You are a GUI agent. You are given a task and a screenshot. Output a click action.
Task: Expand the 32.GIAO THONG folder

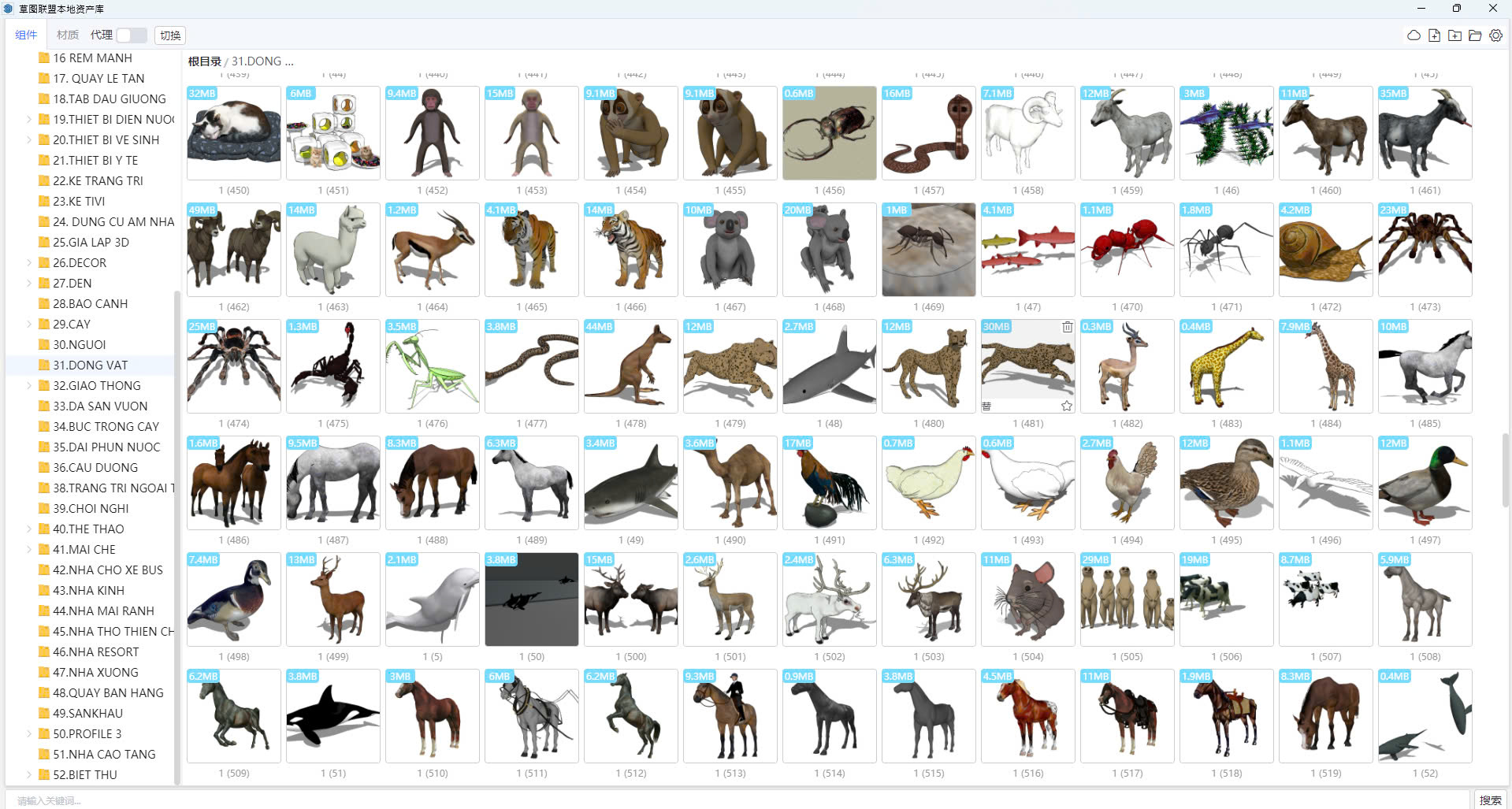pyautogui.click(x=29, y=386)
